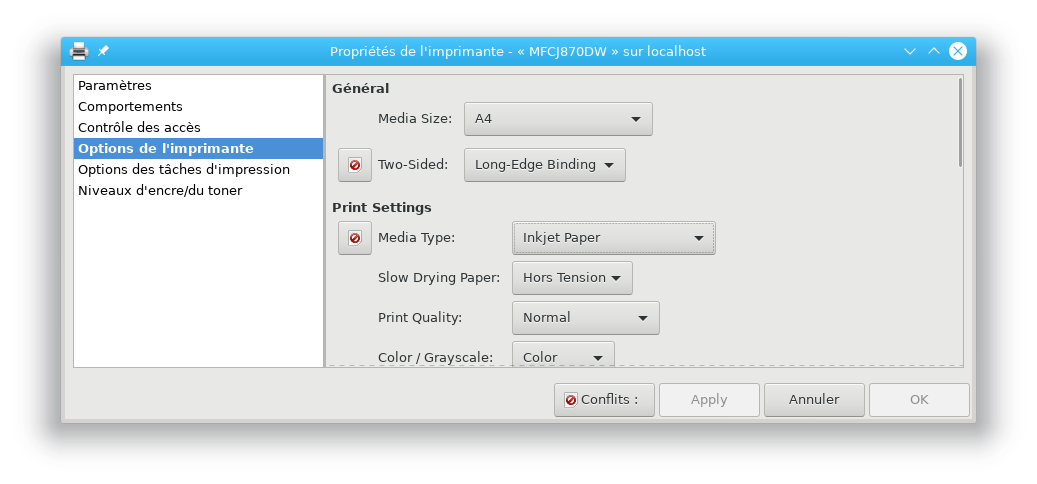Open the Conflits button
The width and height of the screenshot is (1037, 484).
tap(604, 400)
